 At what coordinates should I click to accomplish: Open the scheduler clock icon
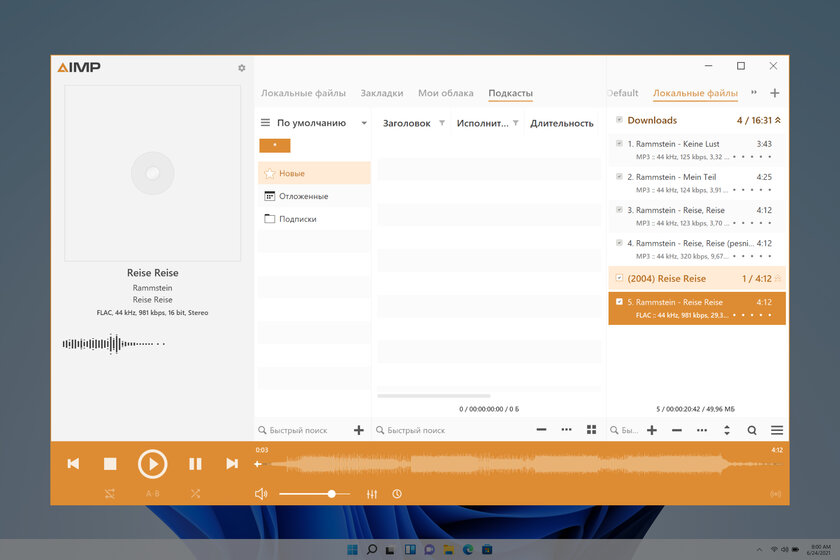(397, 494)
